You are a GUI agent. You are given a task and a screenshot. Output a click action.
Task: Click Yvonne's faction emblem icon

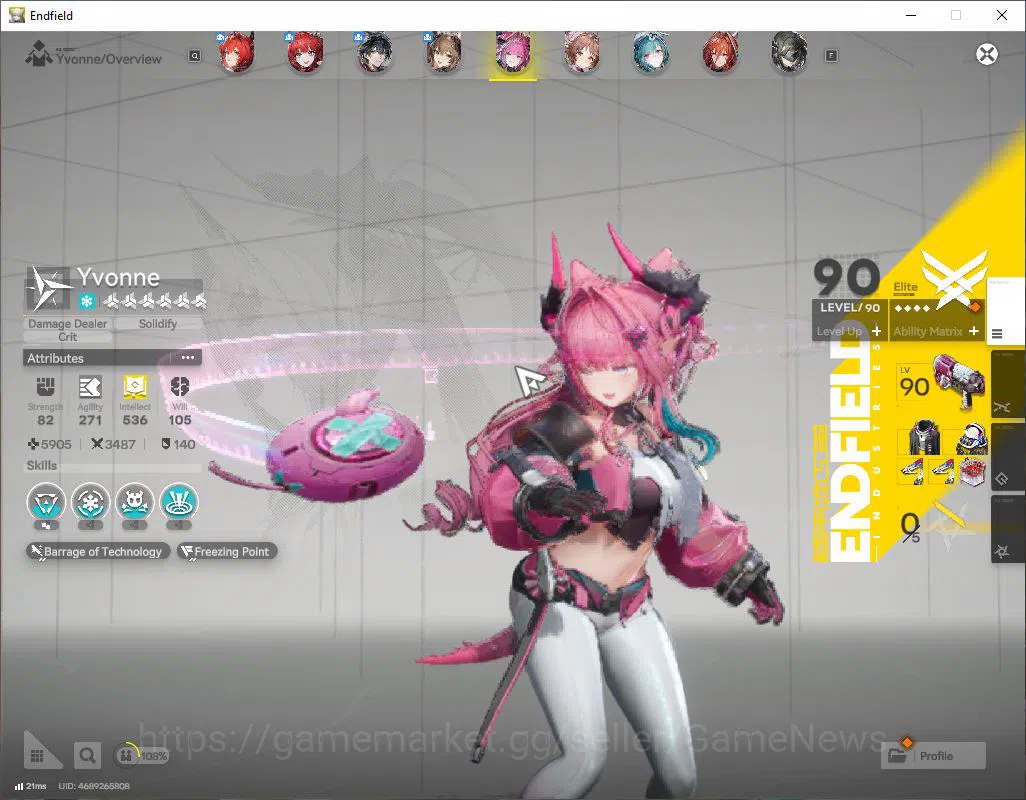point(48,288)
